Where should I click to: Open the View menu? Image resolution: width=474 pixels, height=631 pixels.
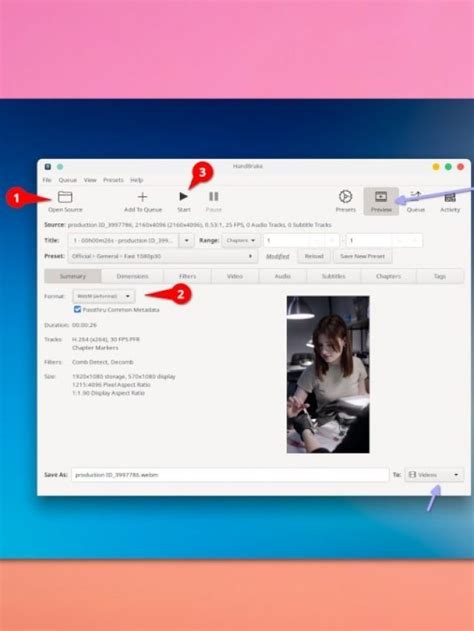click(x=90, y=180)
